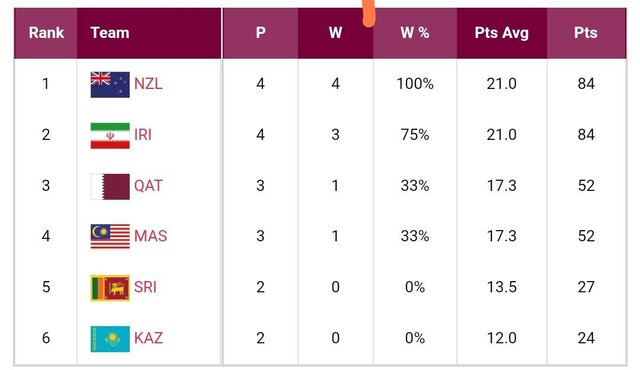Sort by the Rank column header
Image resolution: width=640 pixels, height=370 pixels.
click(46, 33)
